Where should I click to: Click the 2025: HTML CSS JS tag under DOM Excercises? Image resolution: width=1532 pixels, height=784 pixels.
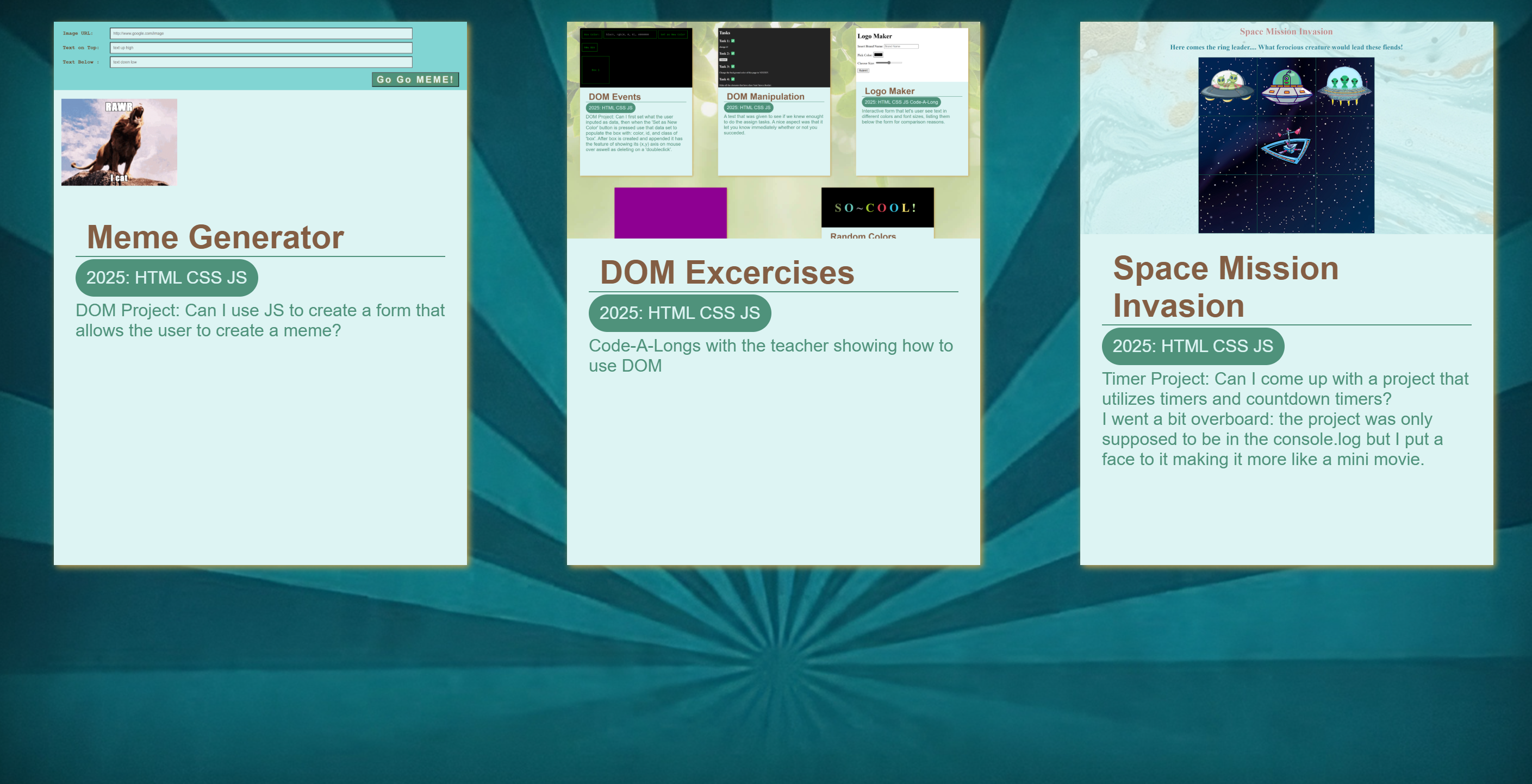pos(679,312)
